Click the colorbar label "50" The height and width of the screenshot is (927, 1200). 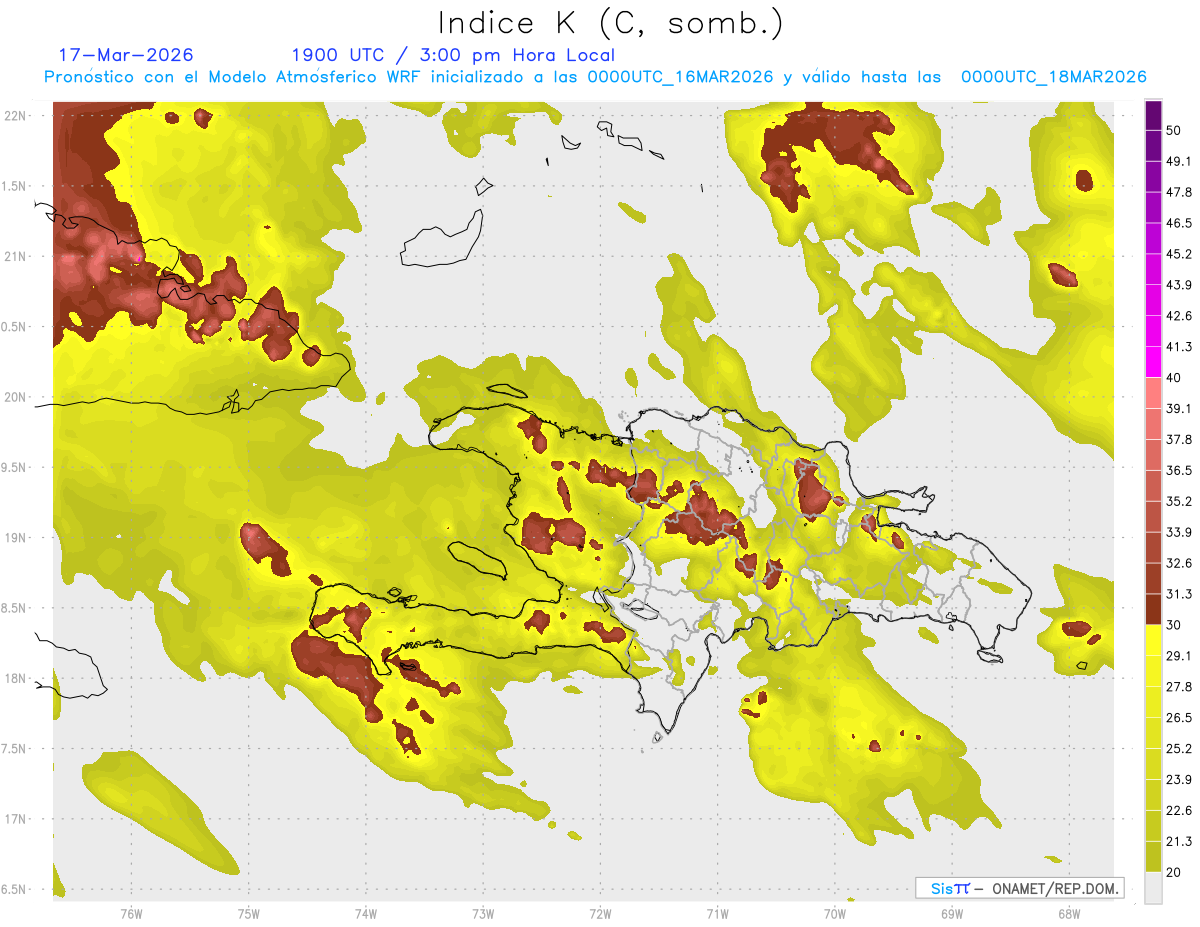(x=1174, y=130)
